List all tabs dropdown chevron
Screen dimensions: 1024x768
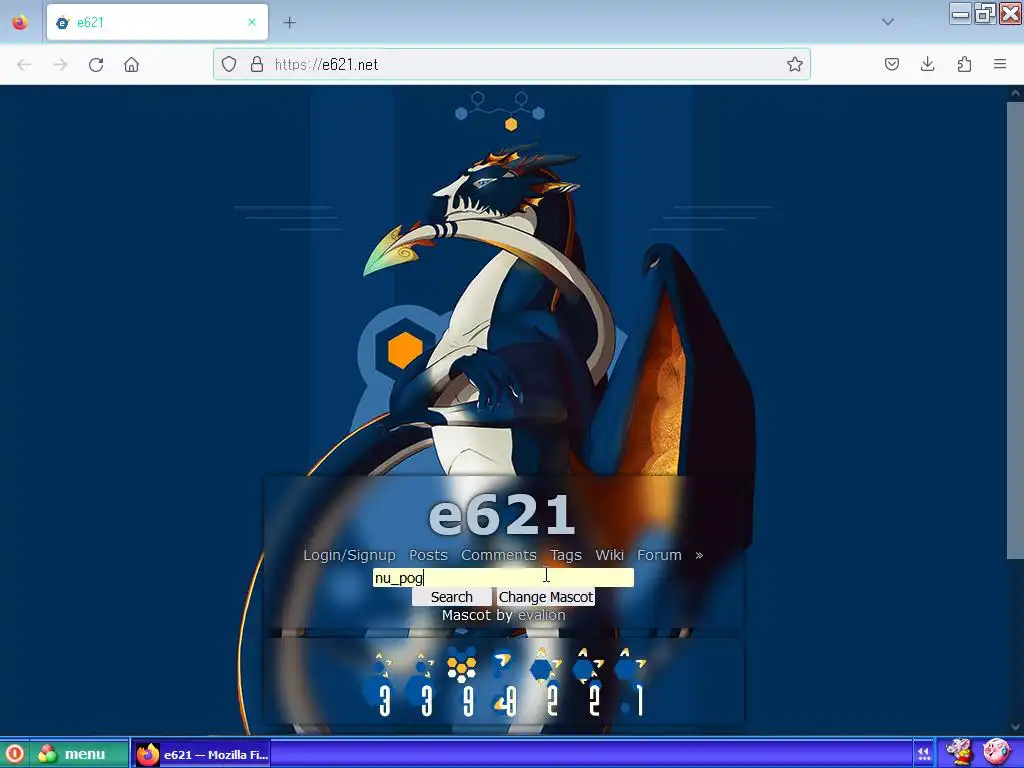tap(888, 22)
